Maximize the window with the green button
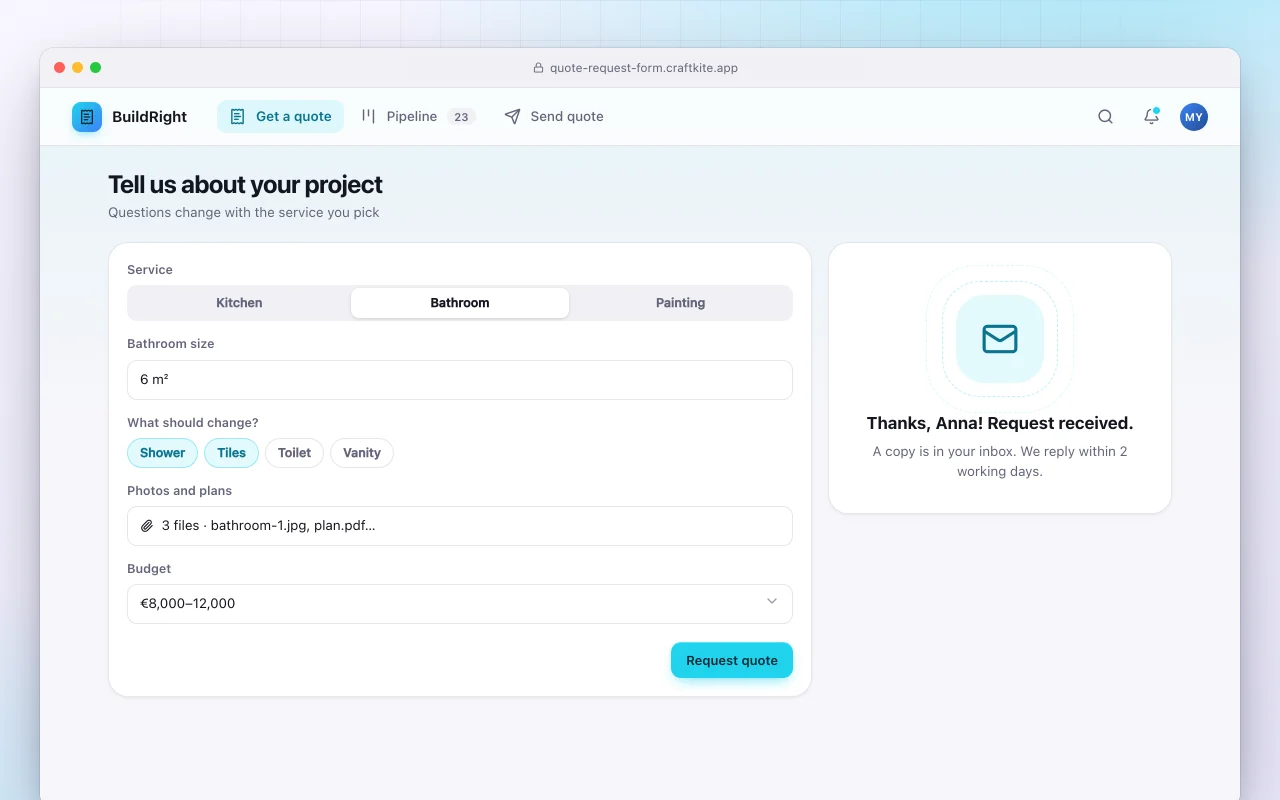This screenshot has height=800, width=1280. point(96,68)
